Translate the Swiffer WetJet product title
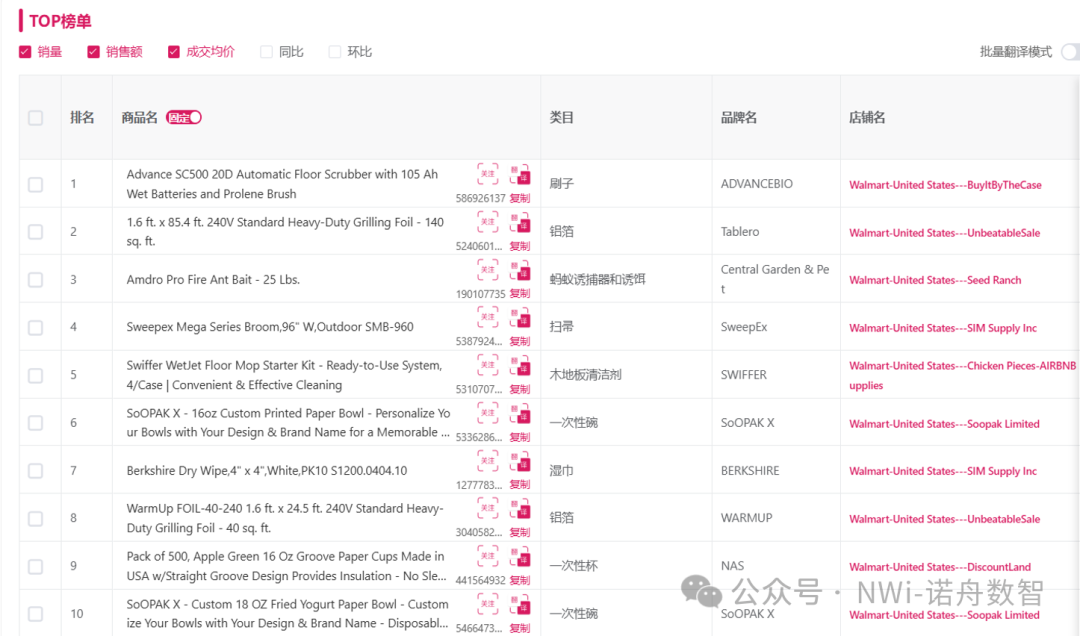This screenshot has height=636, width=1080. [520, 365]
